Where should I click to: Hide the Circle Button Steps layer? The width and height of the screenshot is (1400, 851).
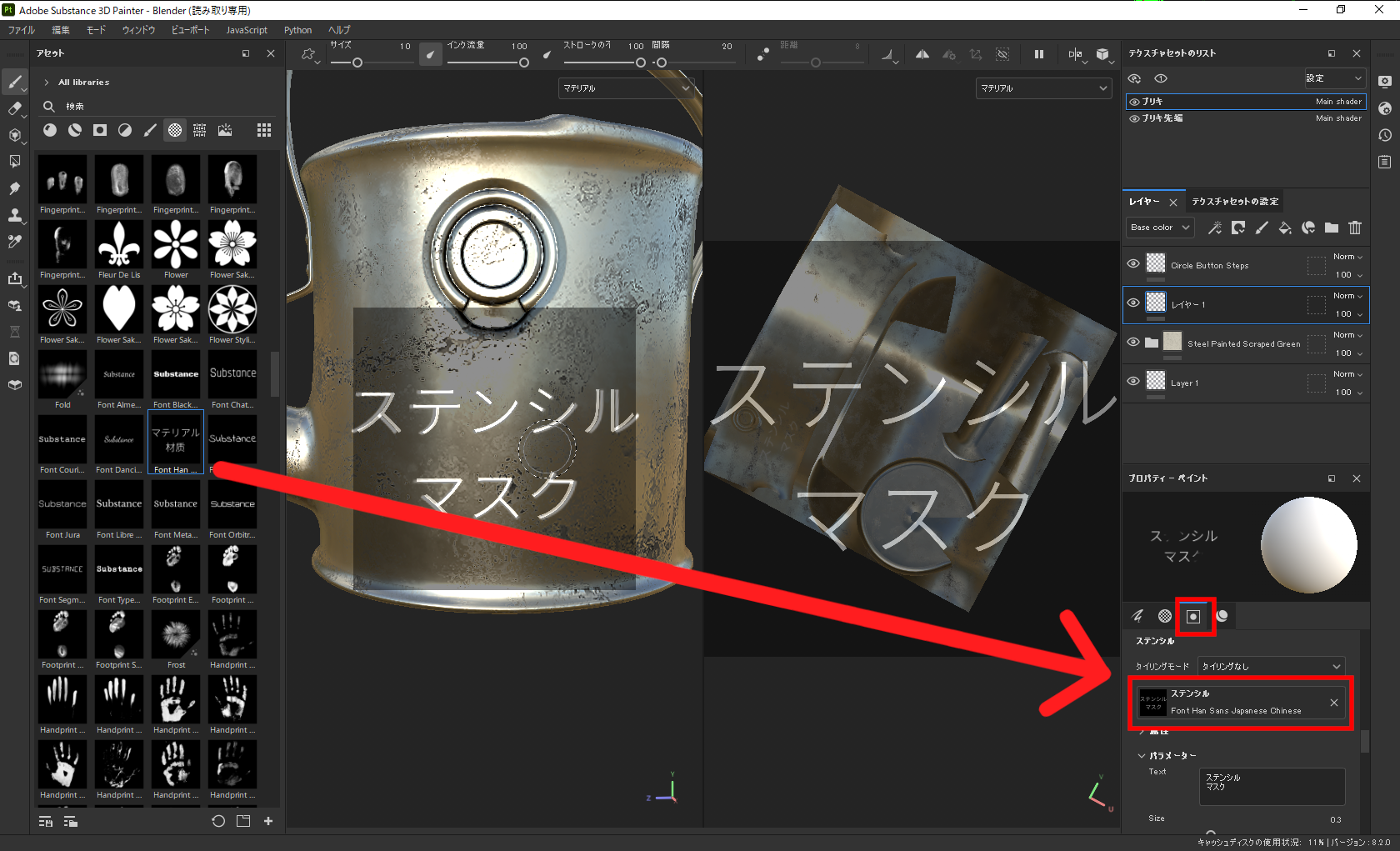coord(1133,264)
